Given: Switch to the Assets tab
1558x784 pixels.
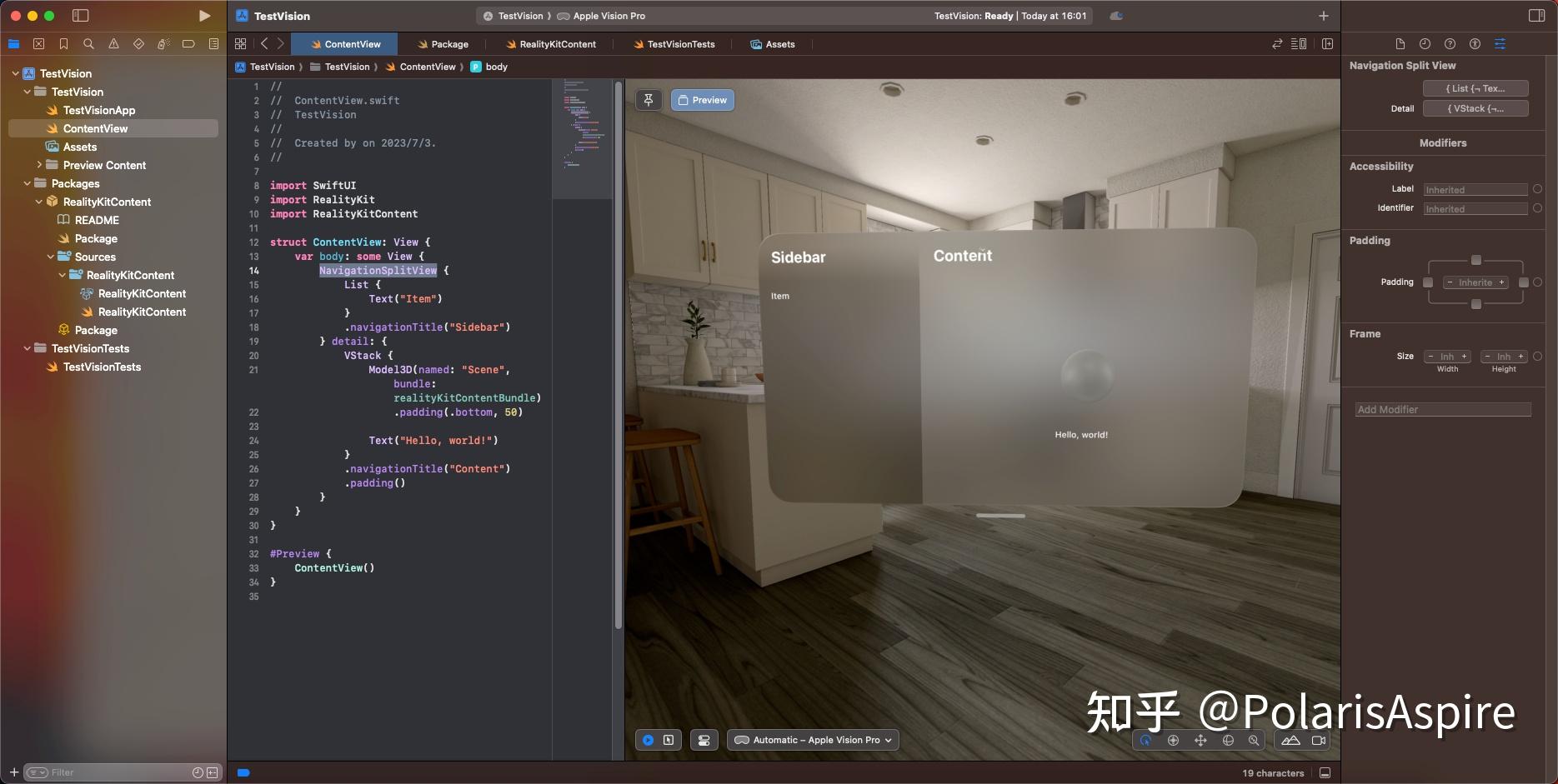Looking at the screenshot, I should [x=772, y=44].
